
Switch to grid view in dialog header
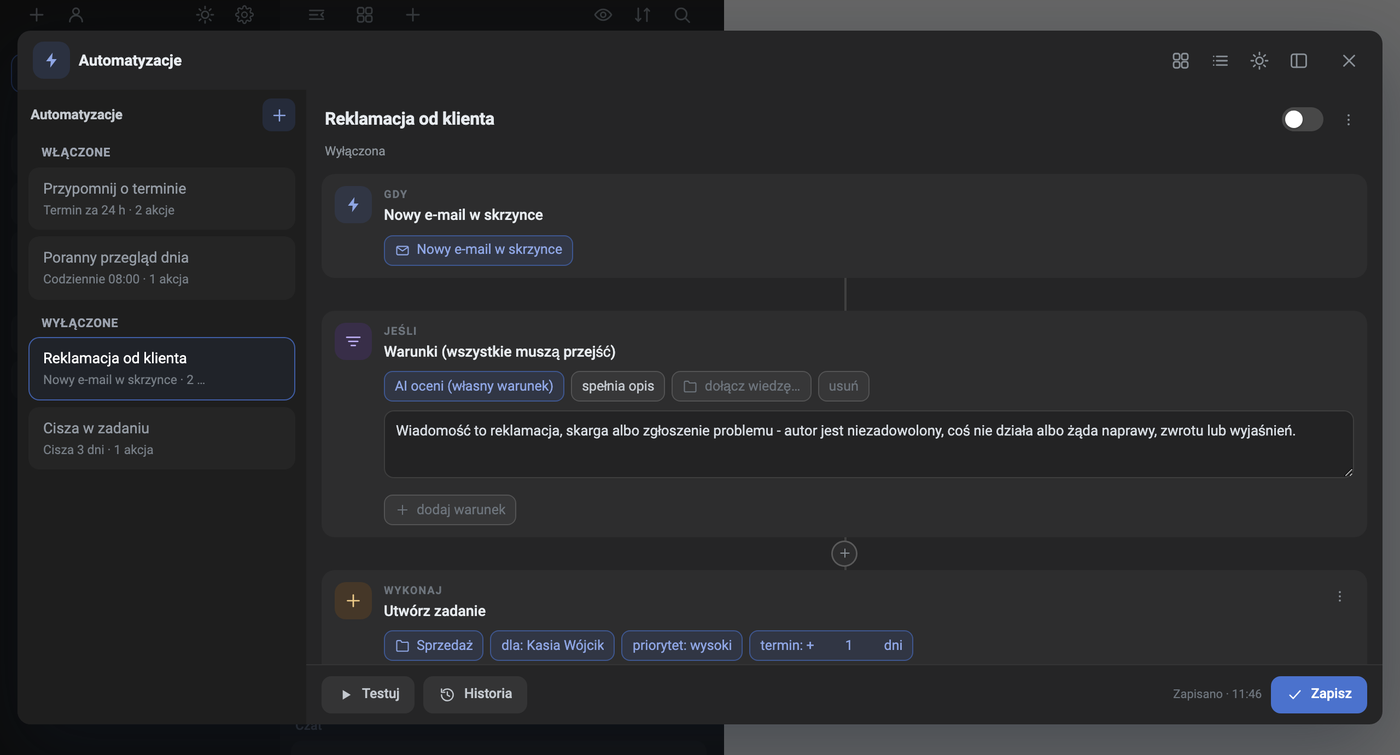[x=1181, y=61]
